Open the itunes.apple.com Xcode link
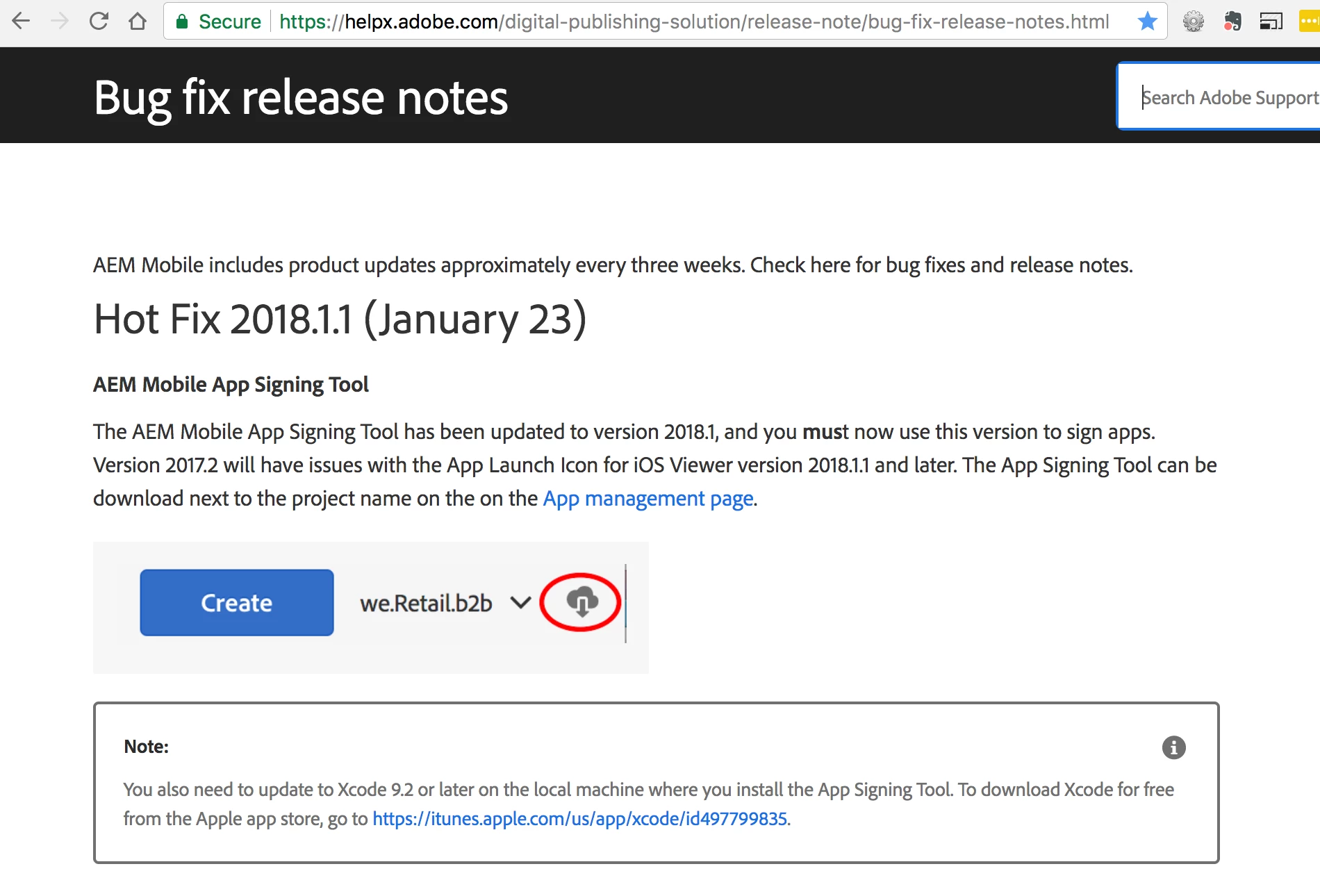Screen dimensions: 1320x896 [x=579, y=819]
